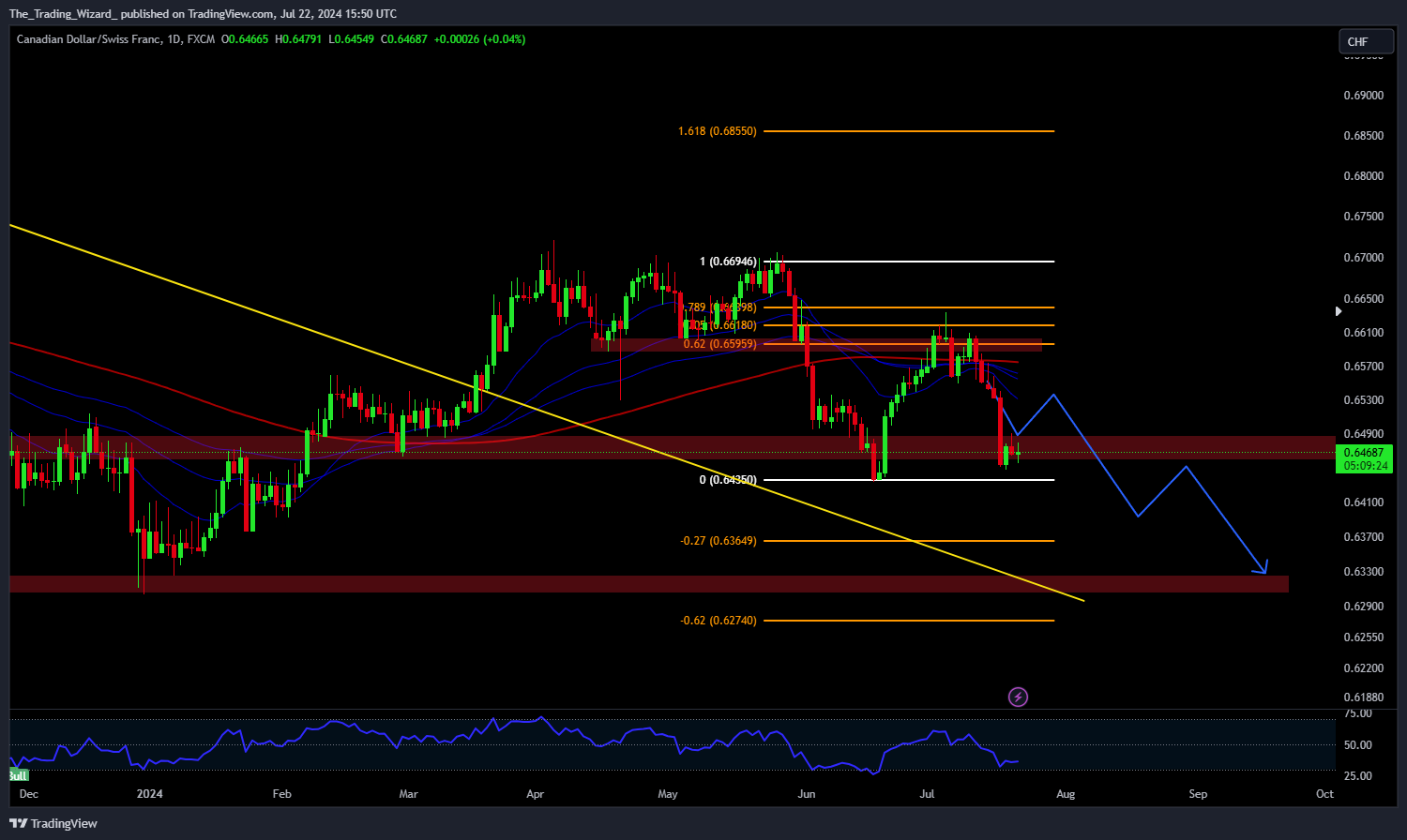Viewport: 1407px width, 840px height.
Task: Click the 25.00 RSI scale label
Action: click(1358, 776)
